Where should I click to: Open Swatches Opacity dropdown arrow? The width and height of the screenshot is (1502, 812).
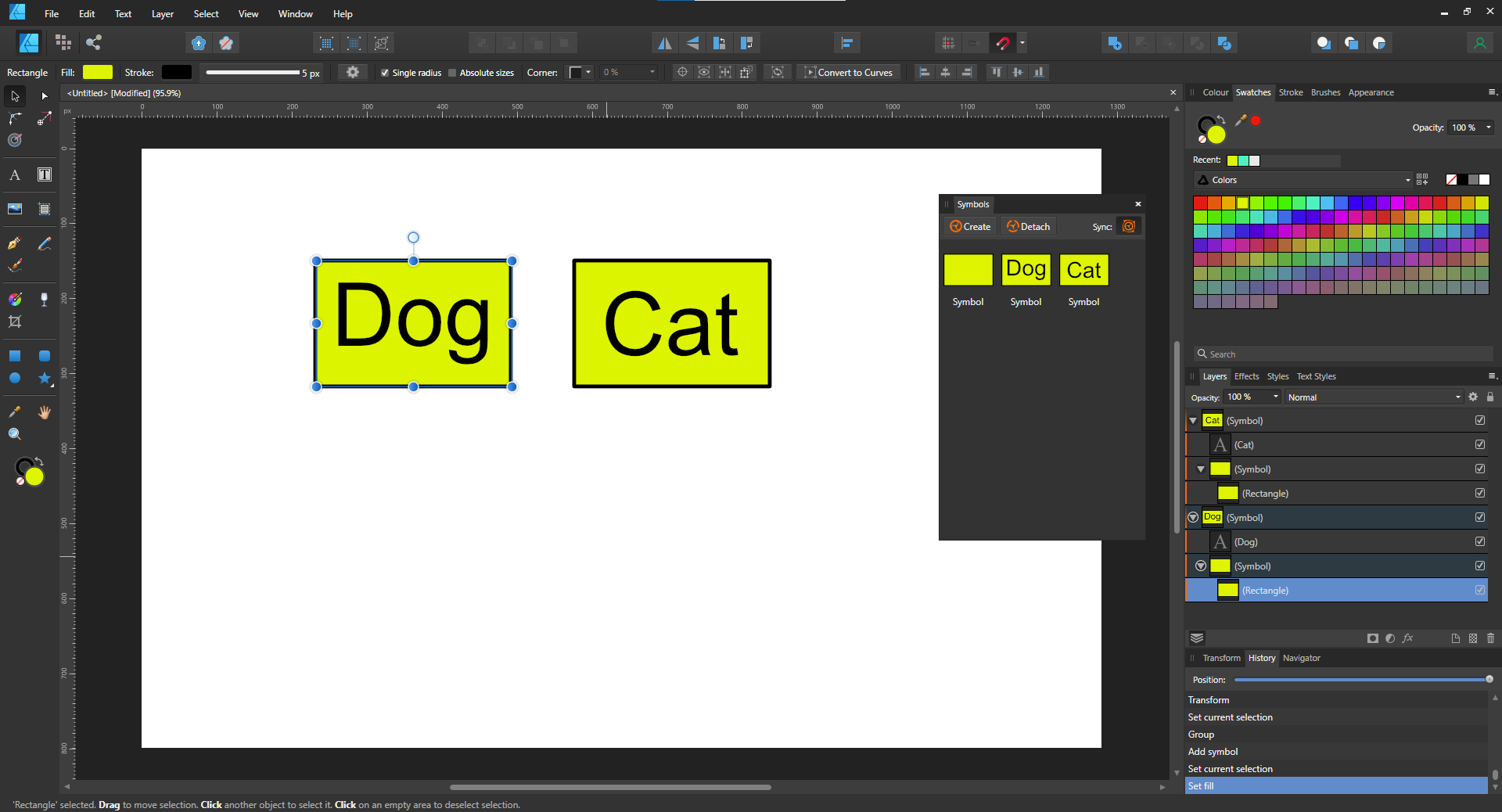click(1488, 128)
